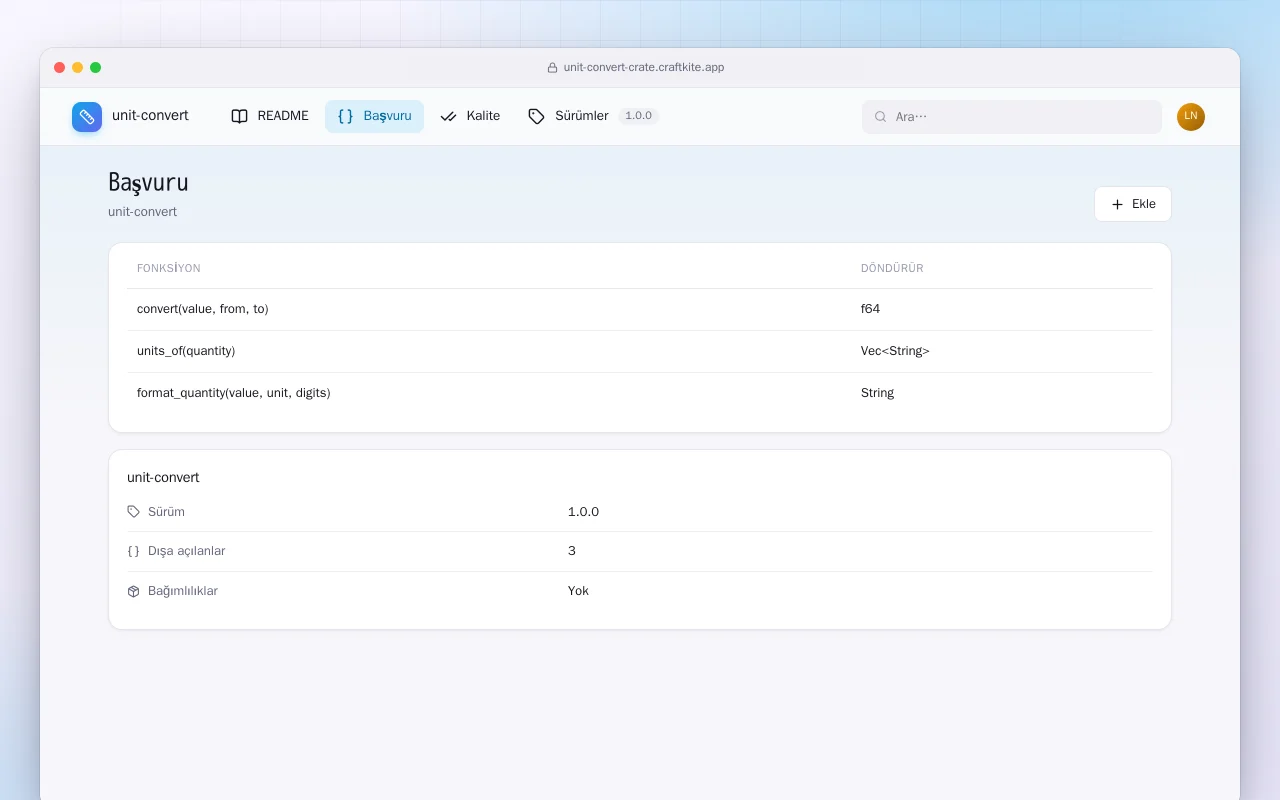Click the unit-convert app logo icon
Screen dimensions: 1280x800
point(87,117)
